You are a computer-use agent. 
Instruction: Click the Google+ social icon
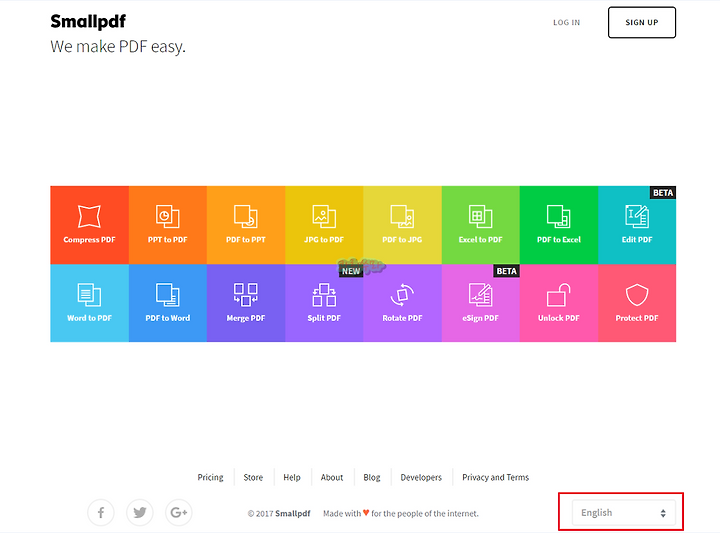179,512
